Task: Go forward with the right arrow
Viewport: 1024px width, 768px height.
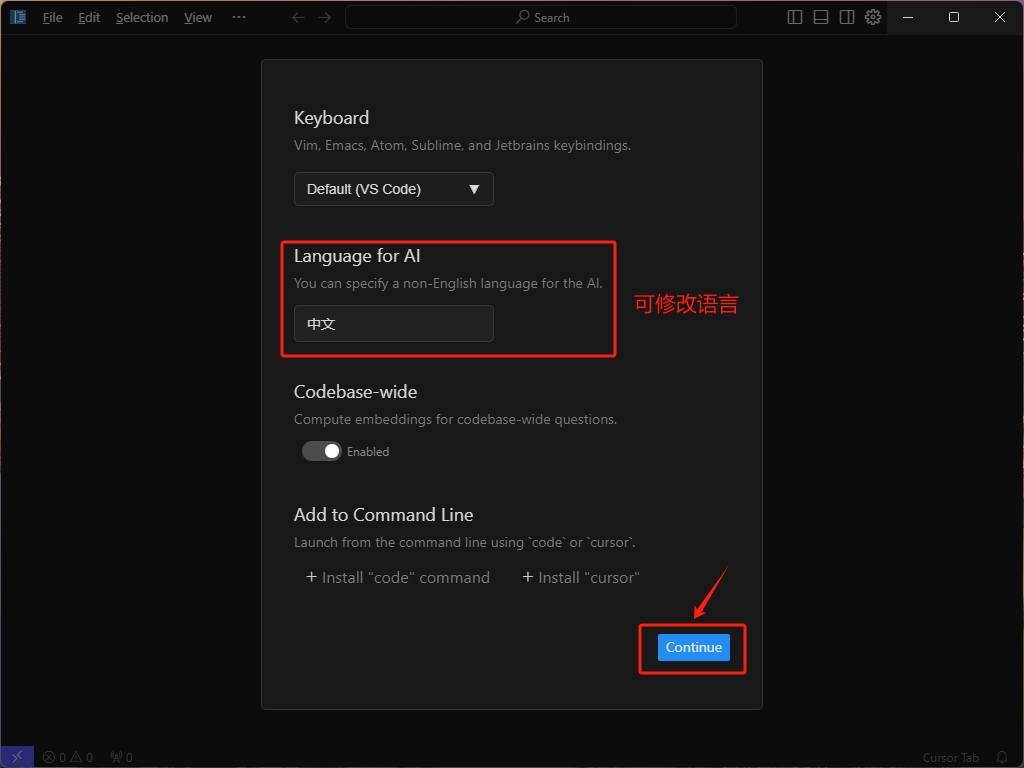Action: coord(325,18)
